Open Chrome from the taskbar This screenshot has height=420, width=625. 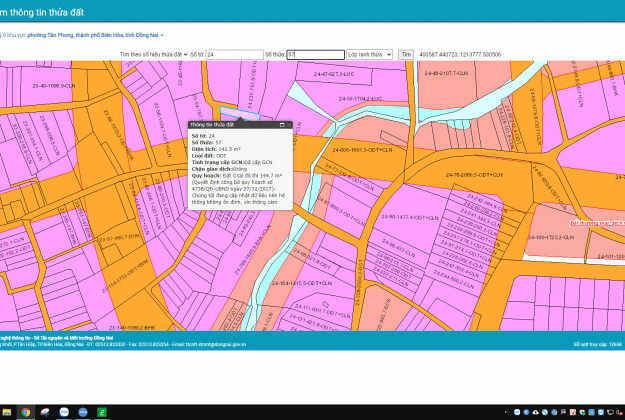coord(26,412)
